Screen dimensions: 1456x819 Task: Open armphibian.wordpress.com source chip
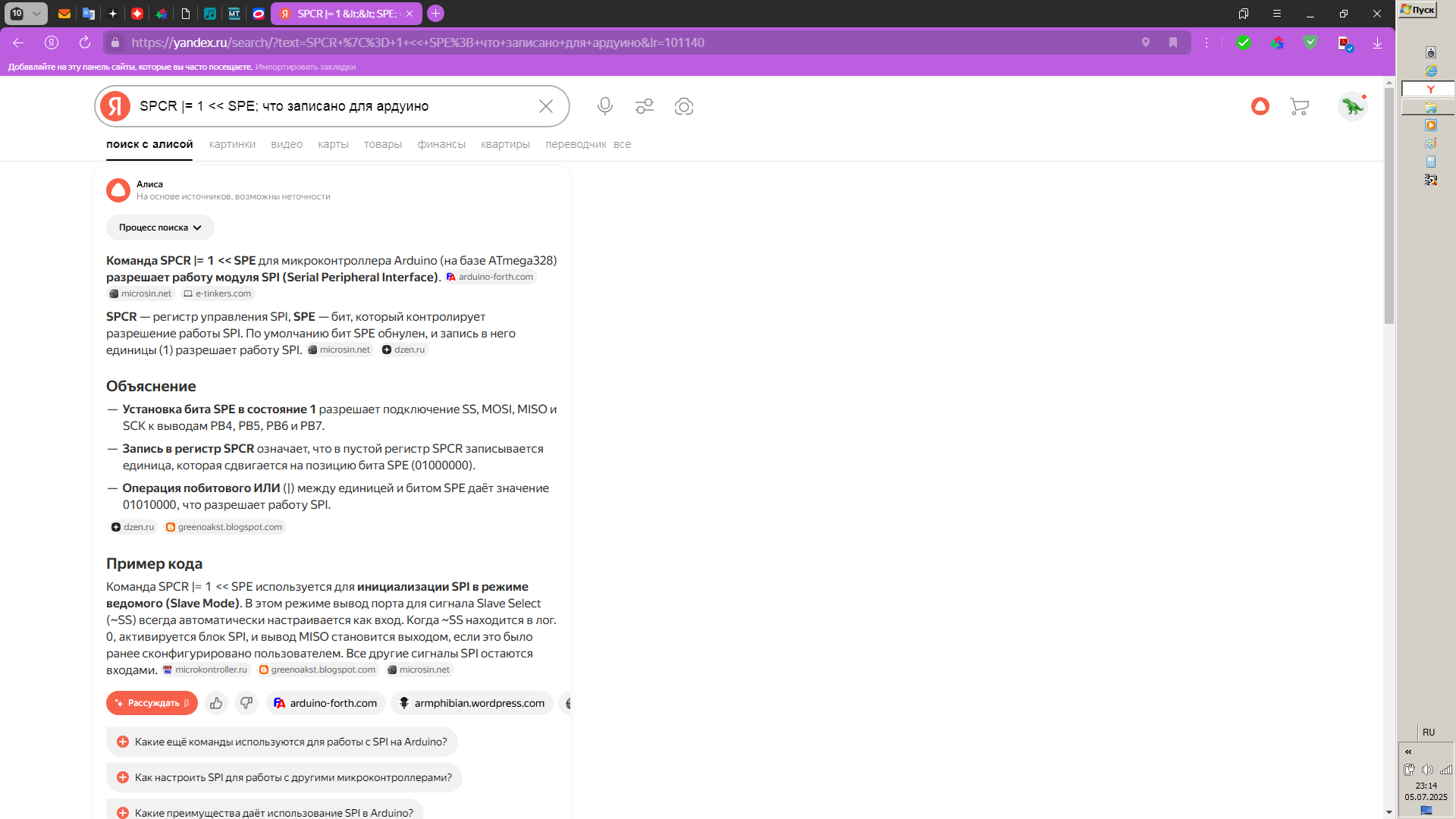[472, 703]
